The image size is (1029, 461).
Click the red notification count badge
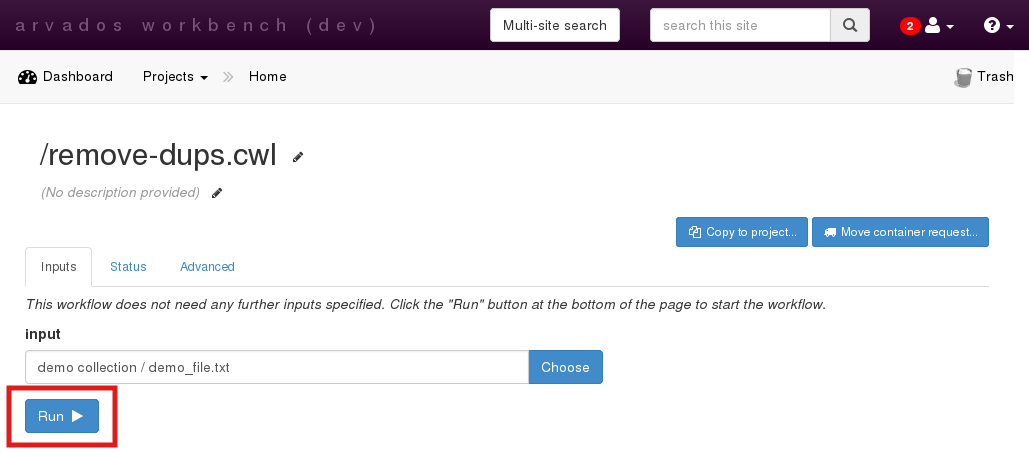(910, 26)
